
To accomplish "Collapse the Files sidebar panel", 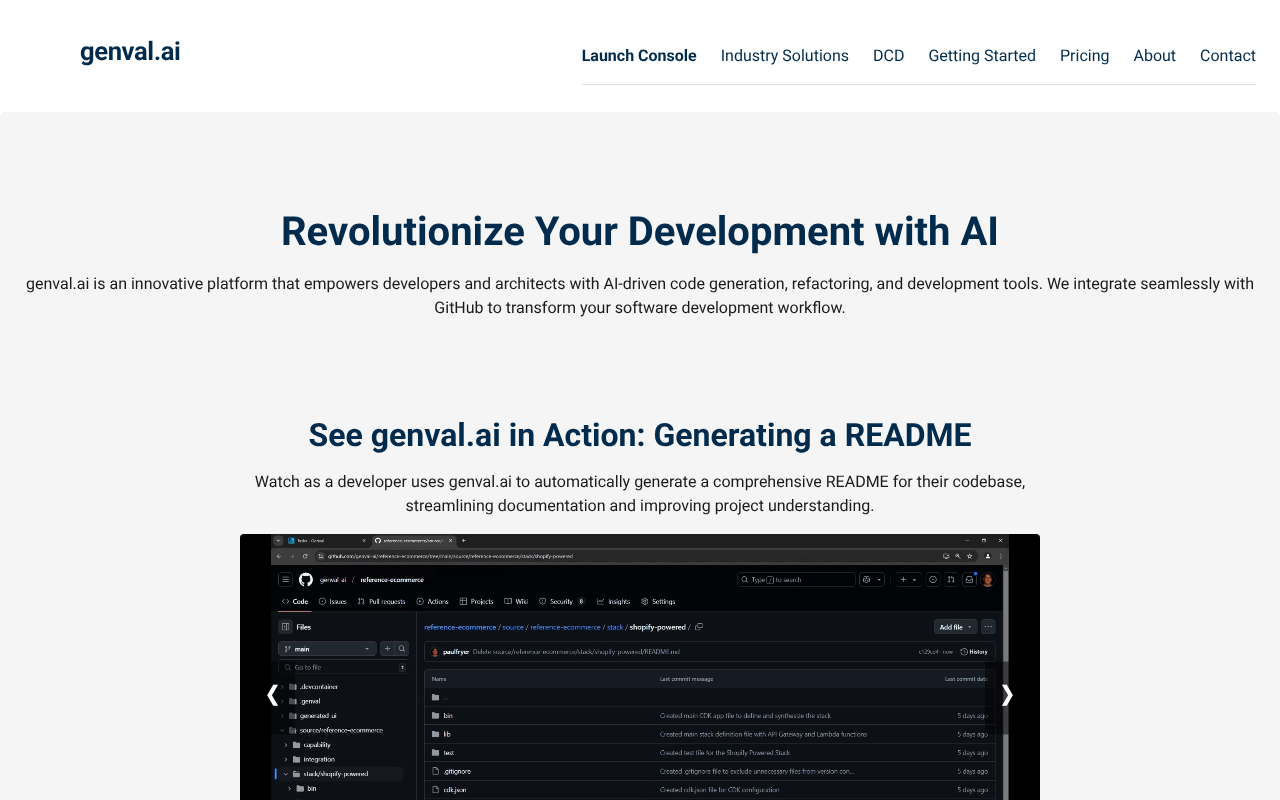I will (x=285, y=626).
